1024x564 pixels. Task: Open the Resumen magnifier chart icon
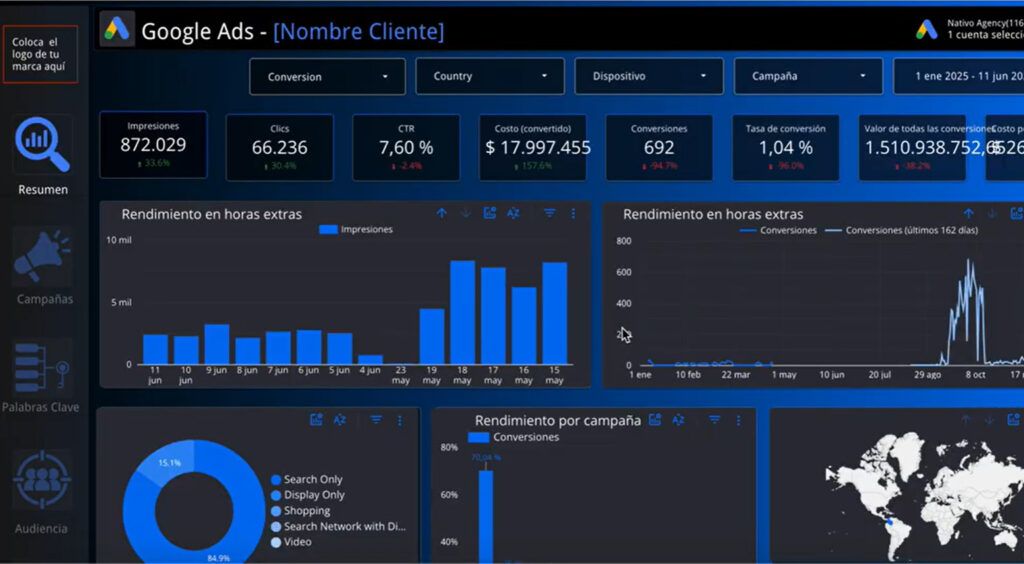point(42,144)
